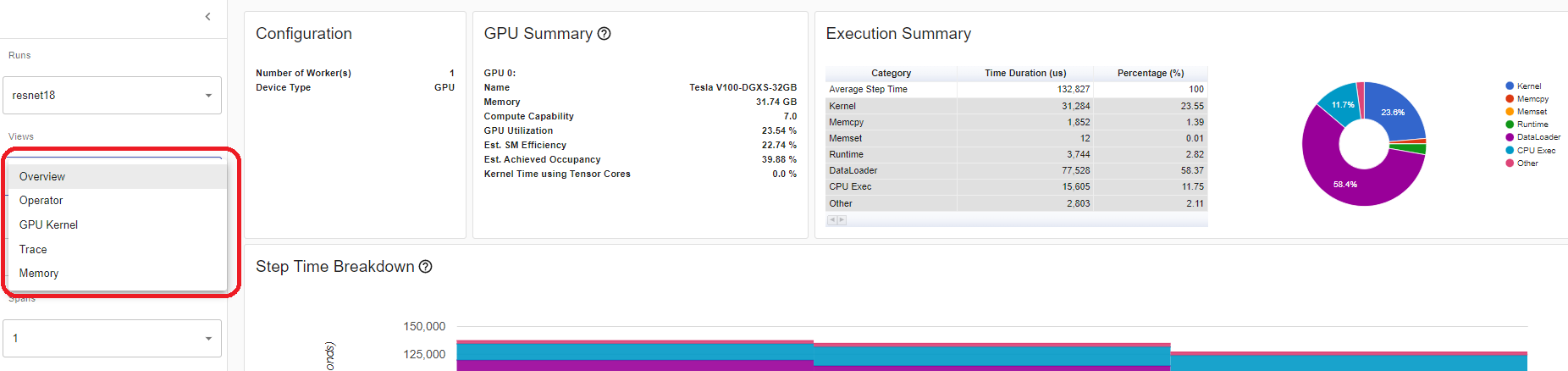Collapse the sidebar with the chevron arrow
The height and width of the screenshot is (371, 1568).
click(x=208, y=17)
